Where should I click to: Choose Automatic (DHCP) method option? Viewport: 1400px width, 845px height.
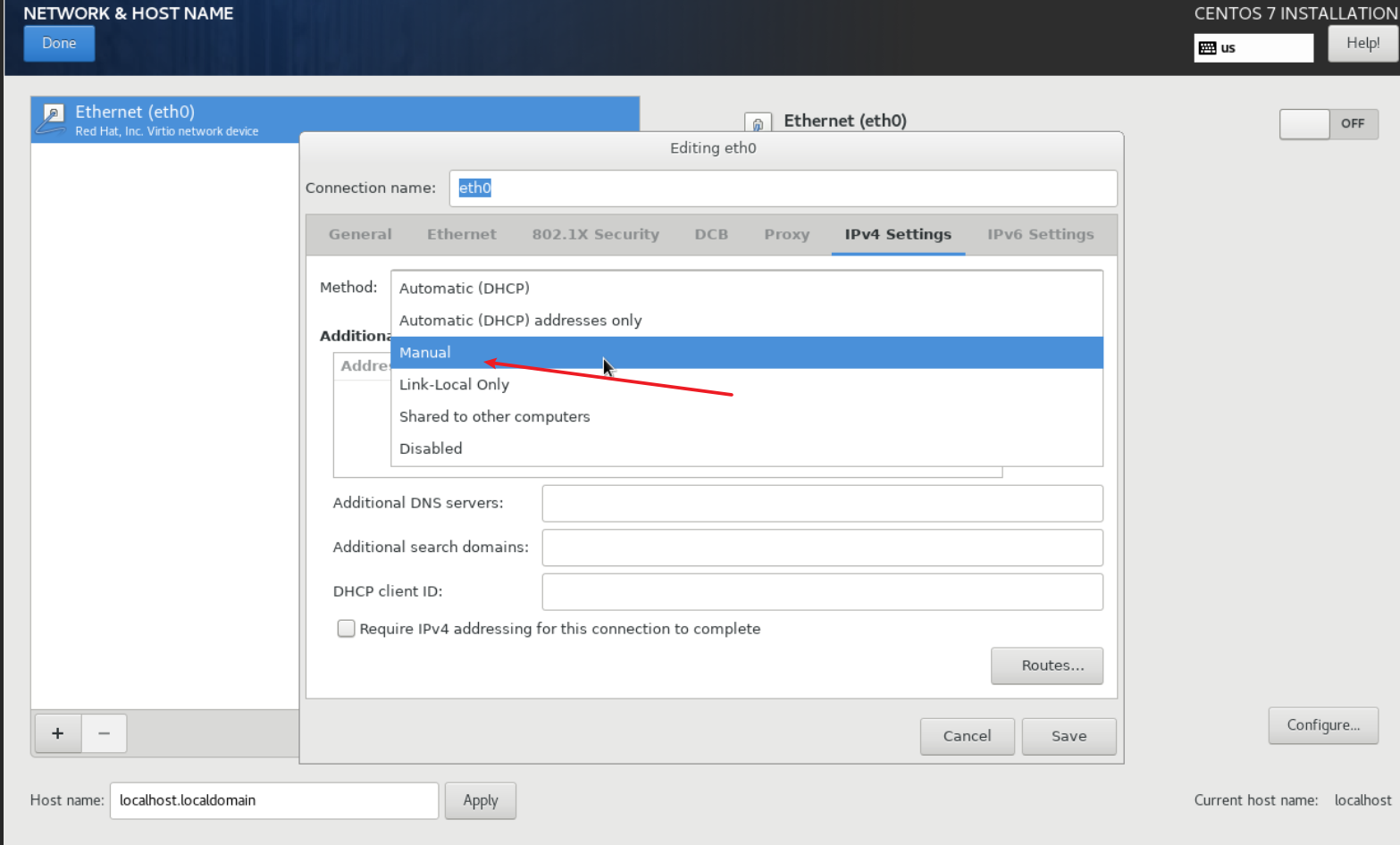(x=464, y=289)
